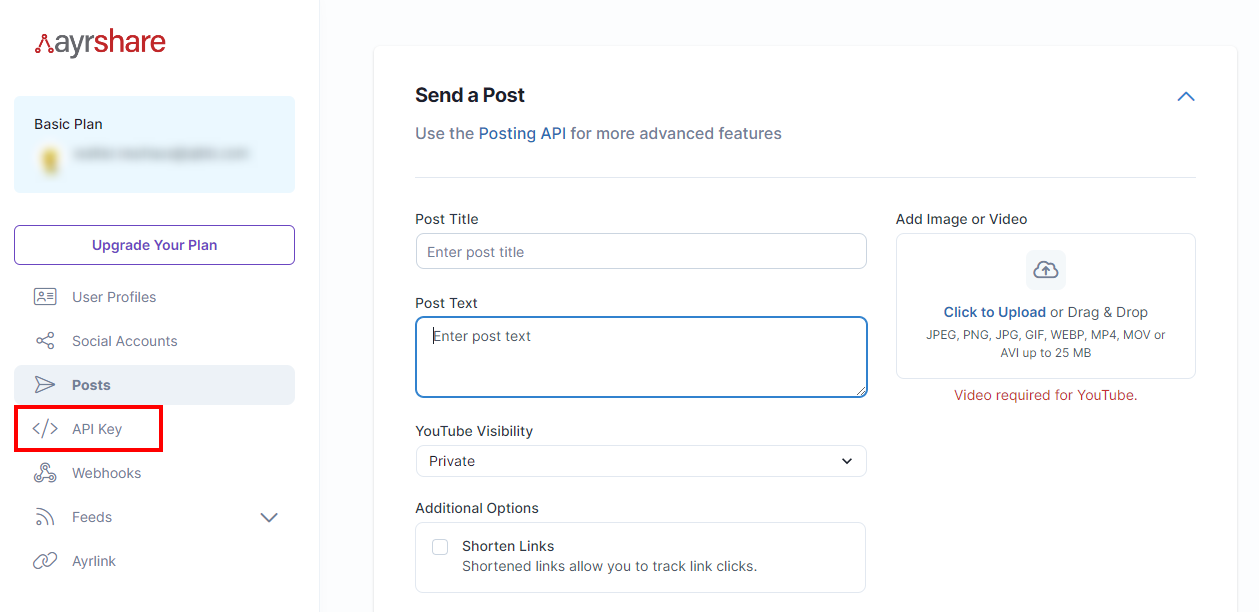
Task: Click the cloud upload icon
Action: pyautogui.click(x=1045, y=270)
